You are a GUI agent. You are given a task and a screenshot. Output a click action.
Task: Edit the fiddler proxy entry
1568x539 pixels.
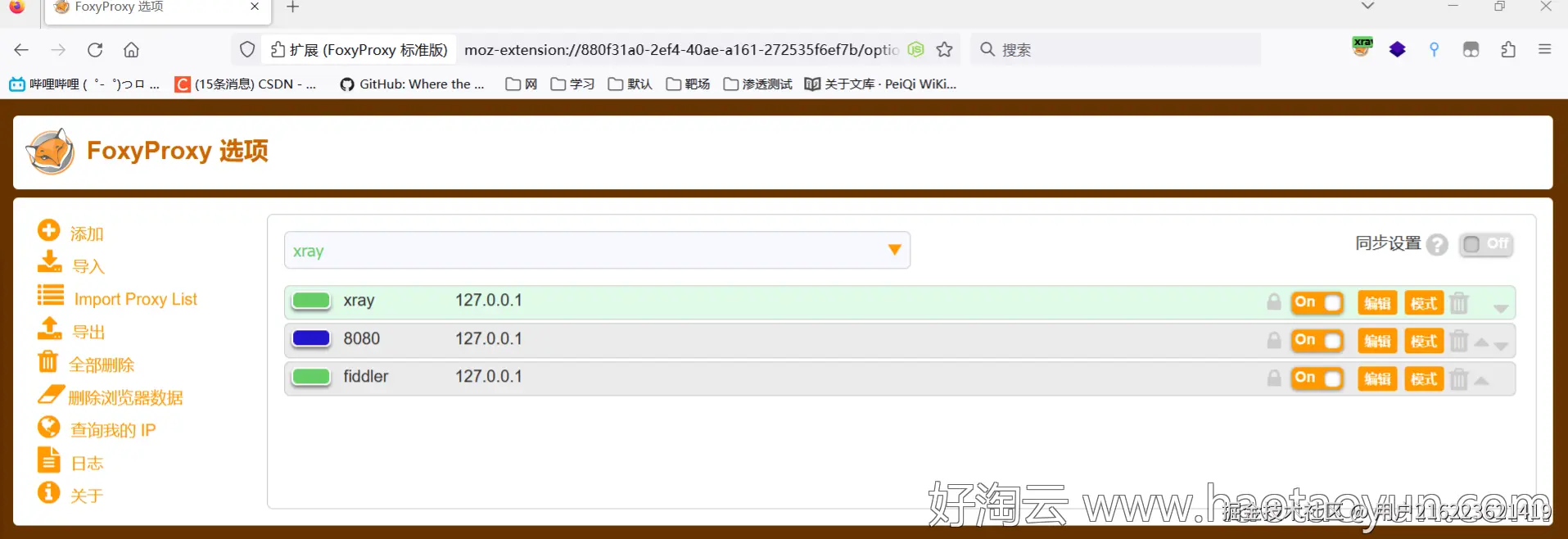1377,378
